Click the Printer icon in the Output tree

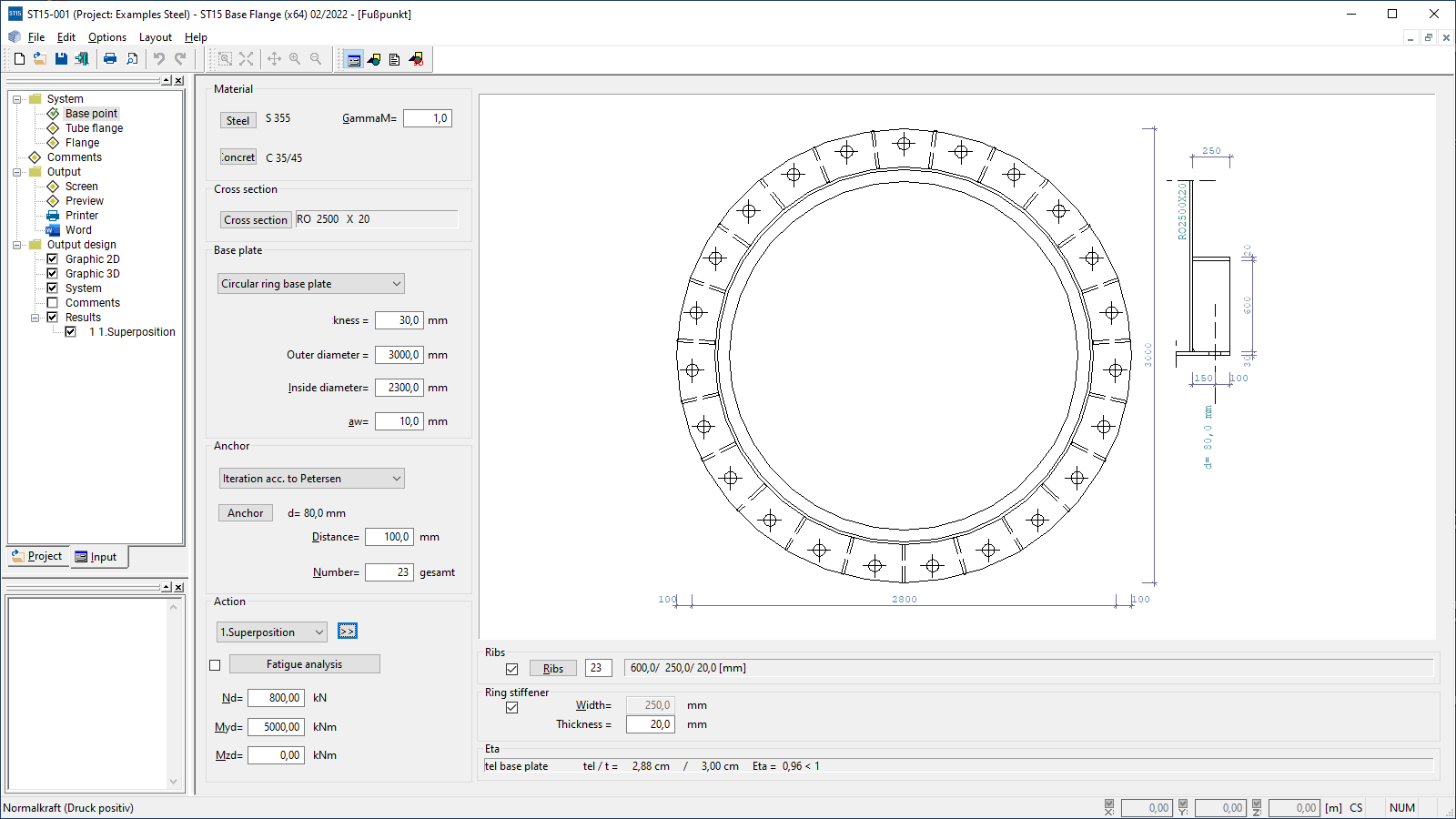53,216
